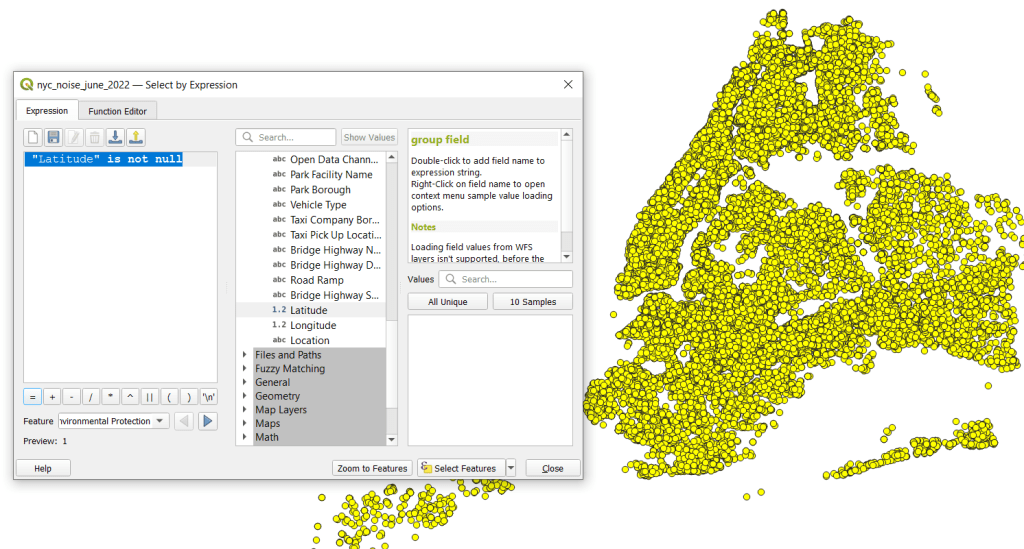Screen dimensions: 1024x549
Task: Insert the equals operator
Action: point(32,396)
